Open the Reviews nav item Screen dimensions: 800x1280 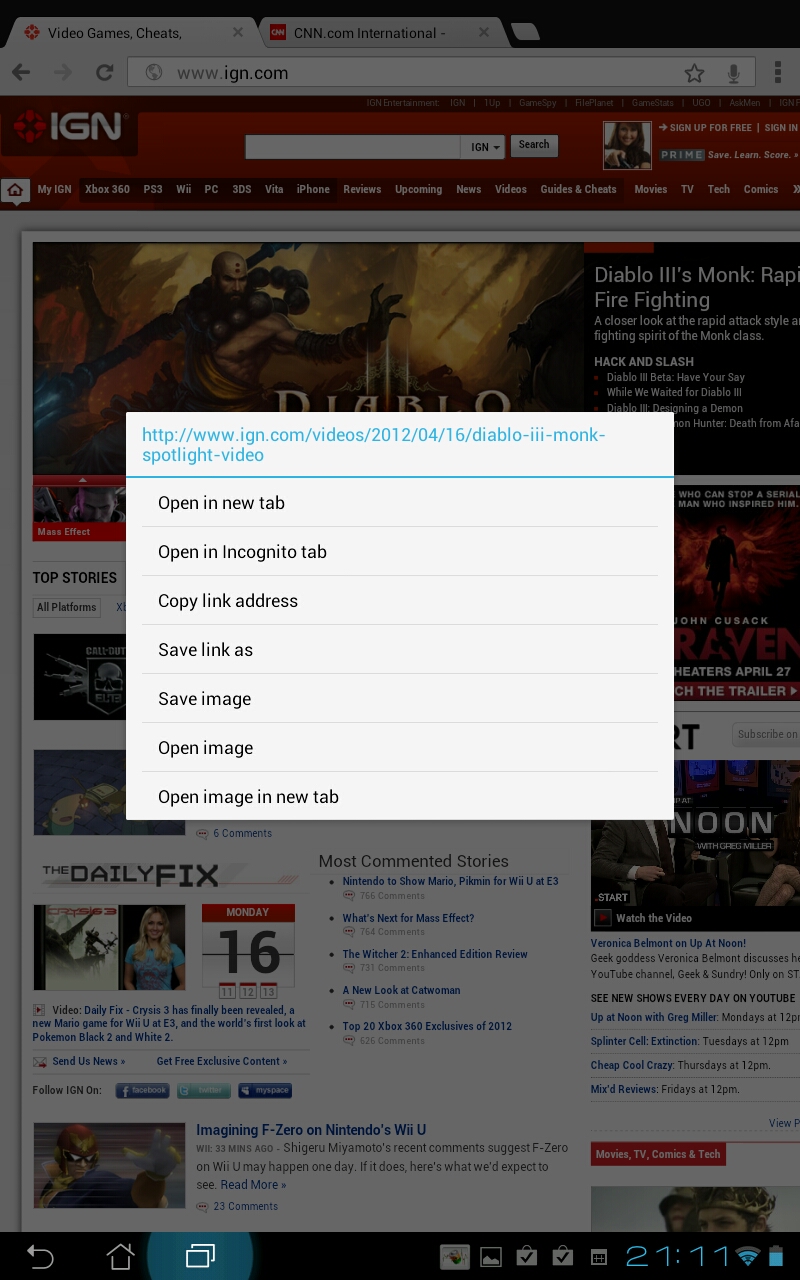pos(362,189)
